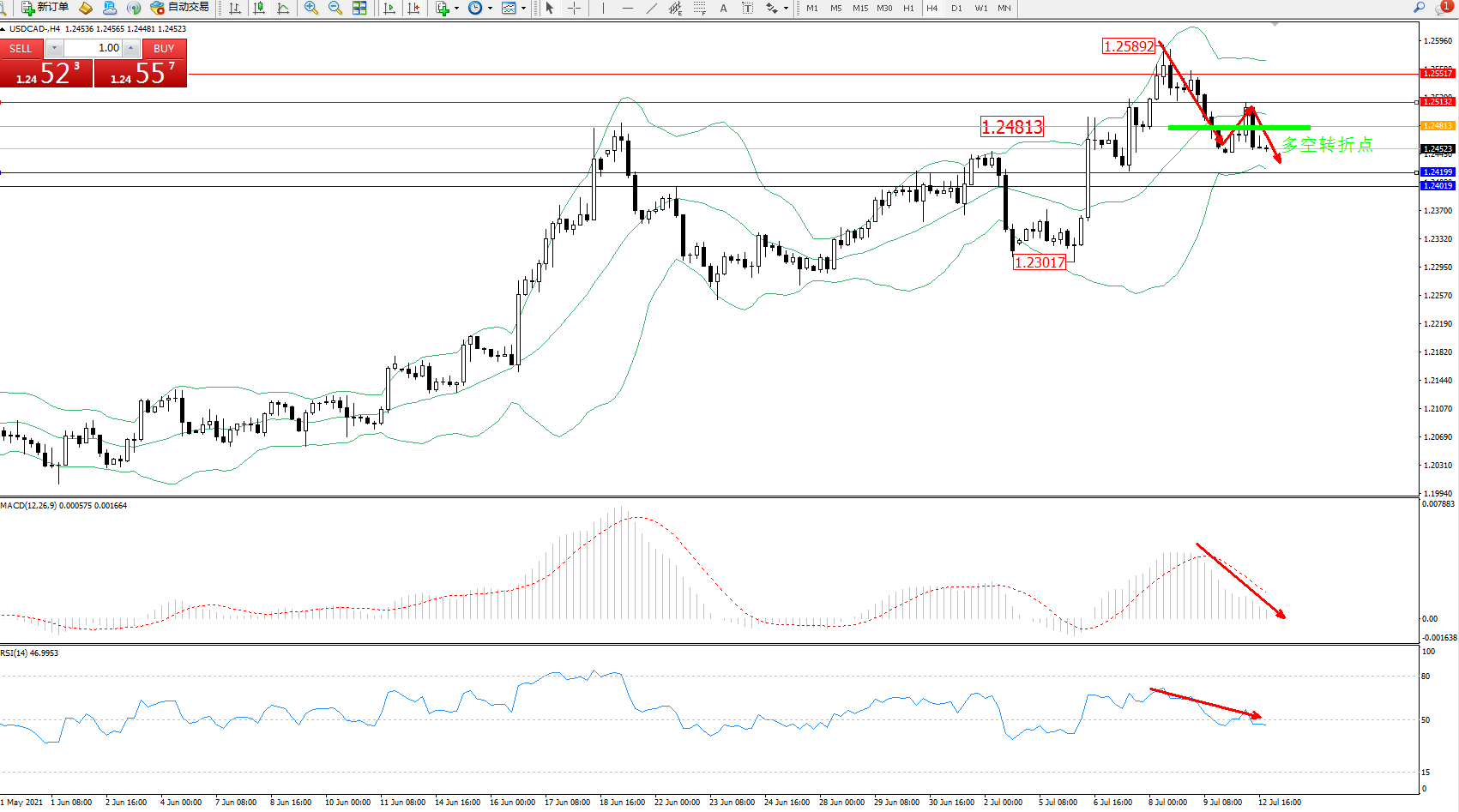Zoom out of the chart
The width and height of the screenshot is (1459, 812).
coord(335,8)
